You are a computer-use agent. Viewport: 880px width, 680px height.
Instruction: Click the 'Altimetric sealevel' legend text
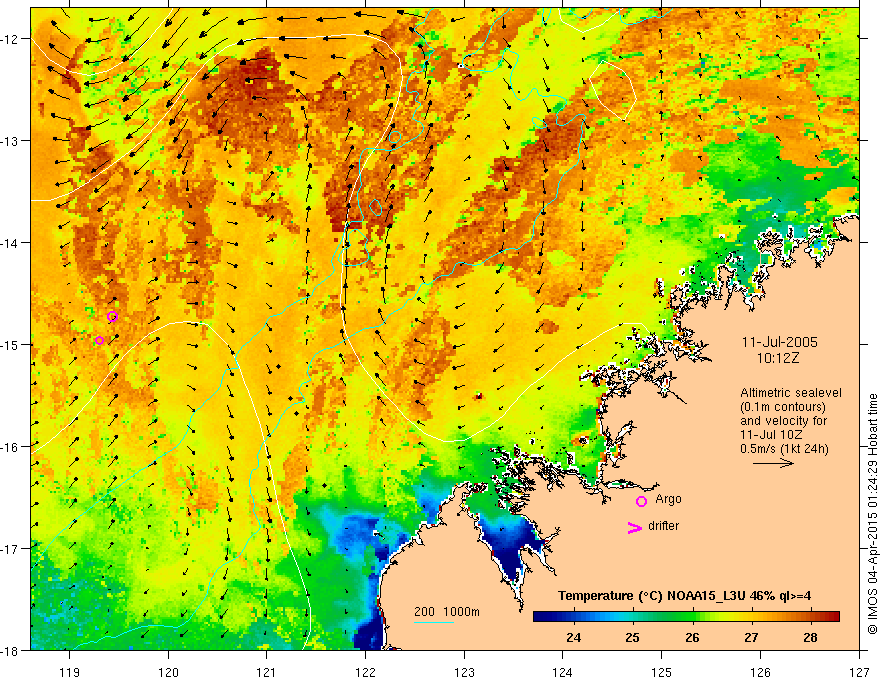tap(791, 393)
